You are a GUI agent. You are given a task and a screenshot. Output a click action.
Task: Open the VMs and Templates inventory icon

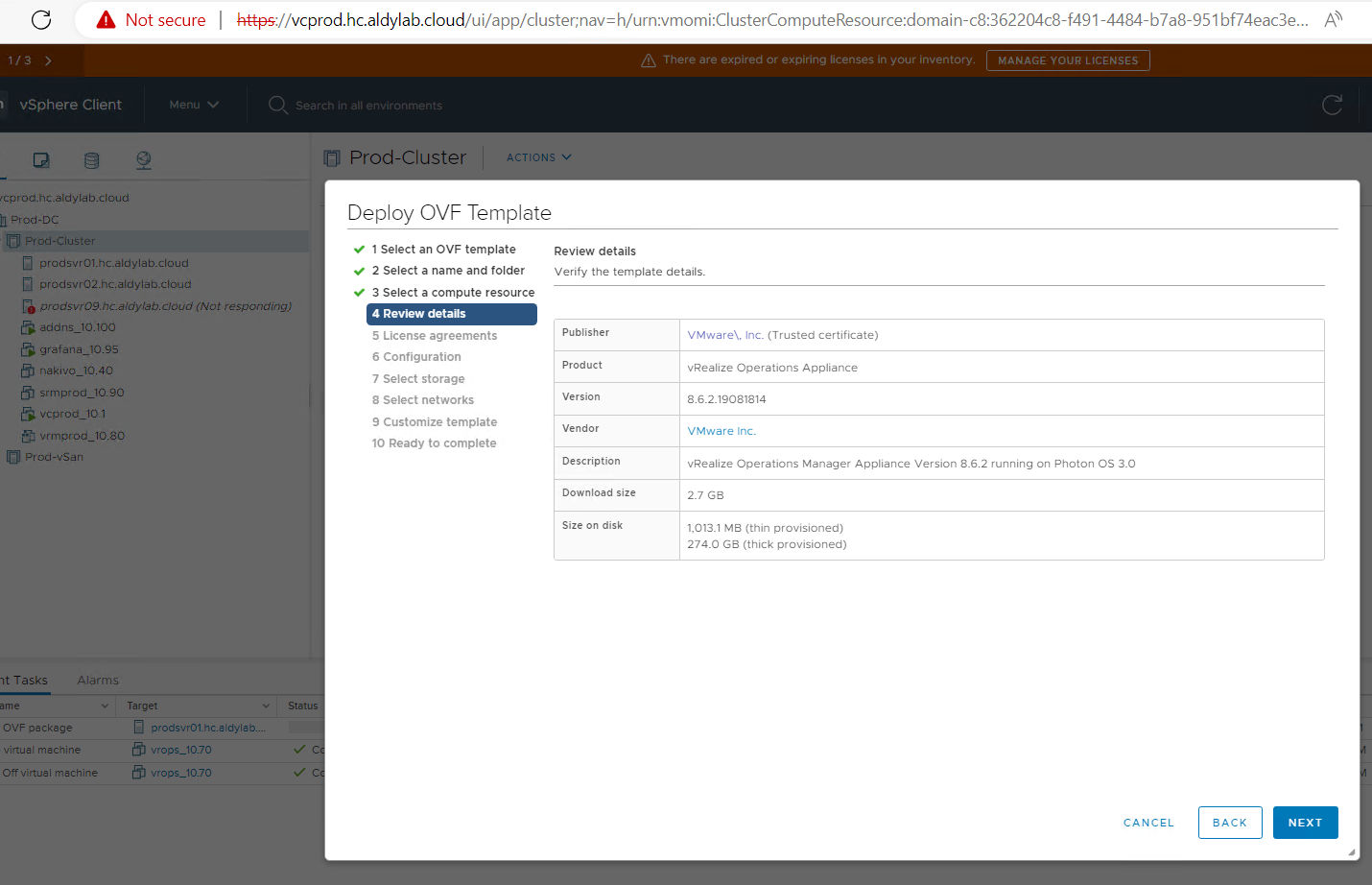[41, 160]
